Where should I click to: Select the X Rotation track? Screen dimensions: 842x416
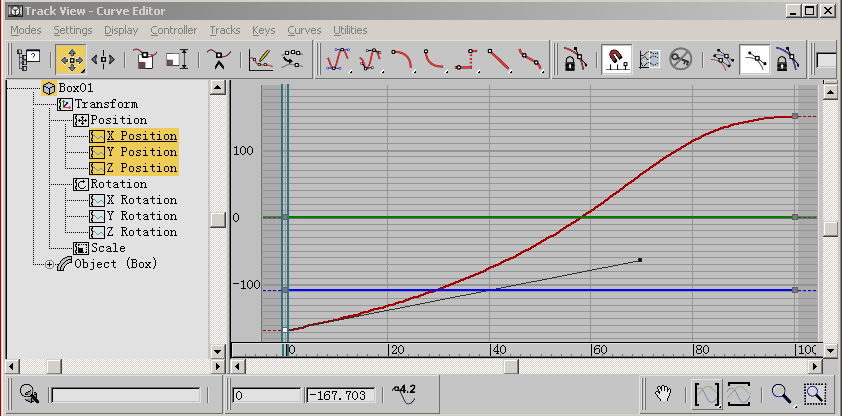coord(141,200)
